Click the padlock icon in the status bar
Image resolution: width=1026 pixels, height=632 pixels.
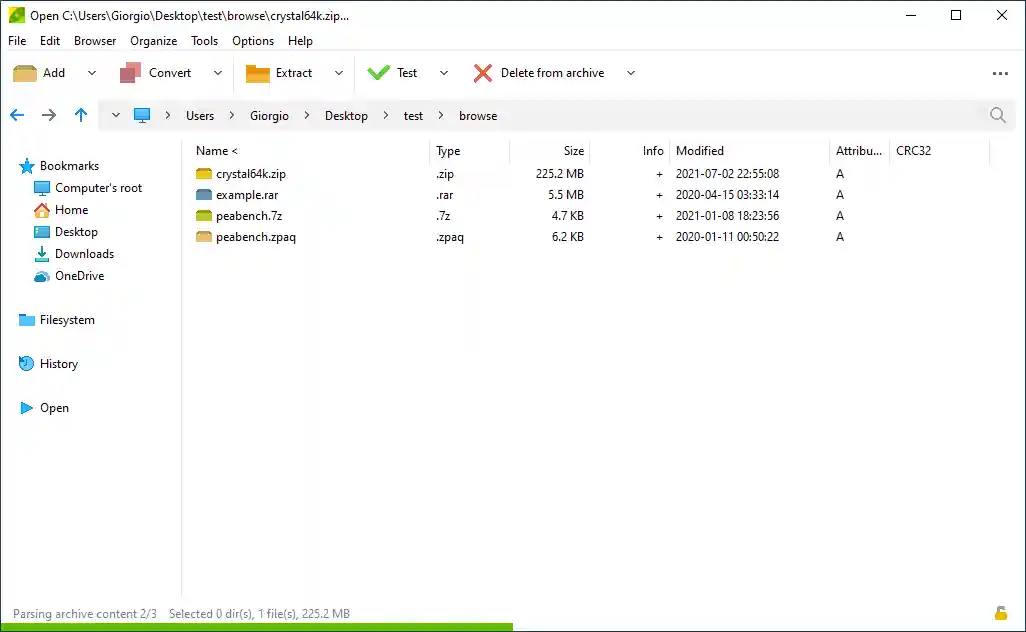pyautogui.click(x=1001, y=613)
